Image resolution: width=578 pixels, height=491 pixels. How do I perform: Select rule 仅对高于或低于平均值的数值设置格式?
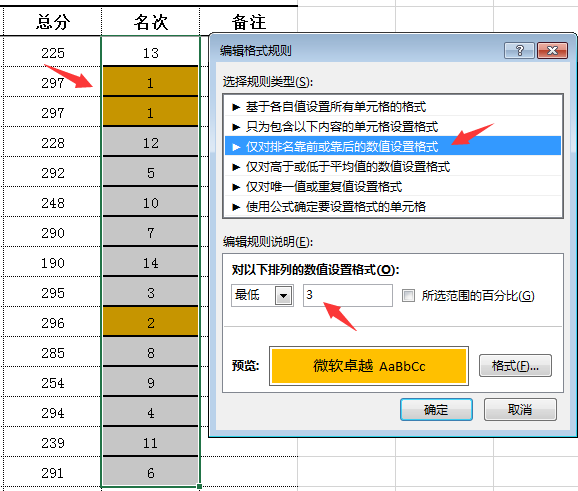393,167
